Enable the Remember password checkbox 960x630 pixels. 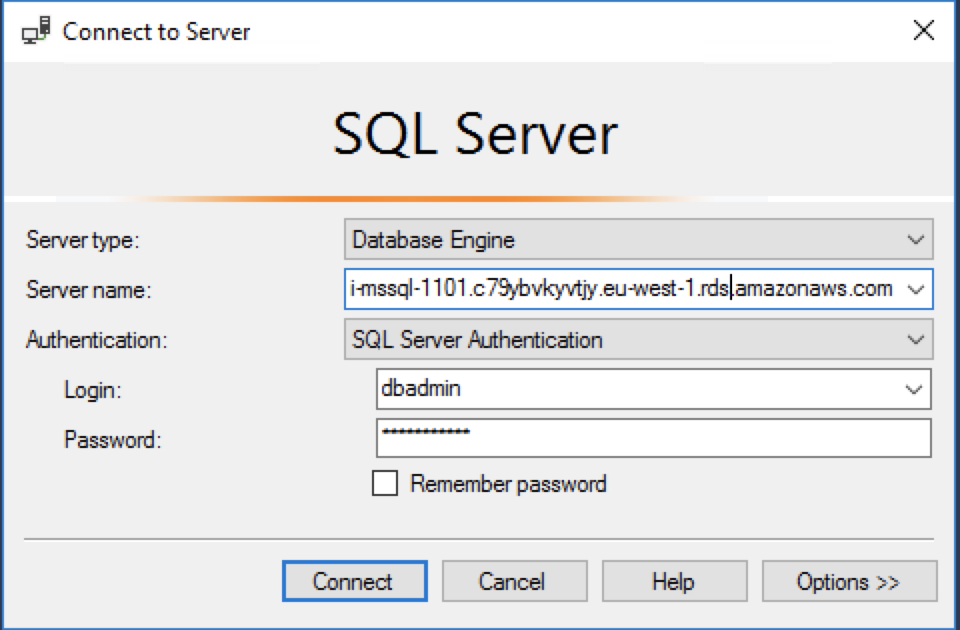(384, 484)
